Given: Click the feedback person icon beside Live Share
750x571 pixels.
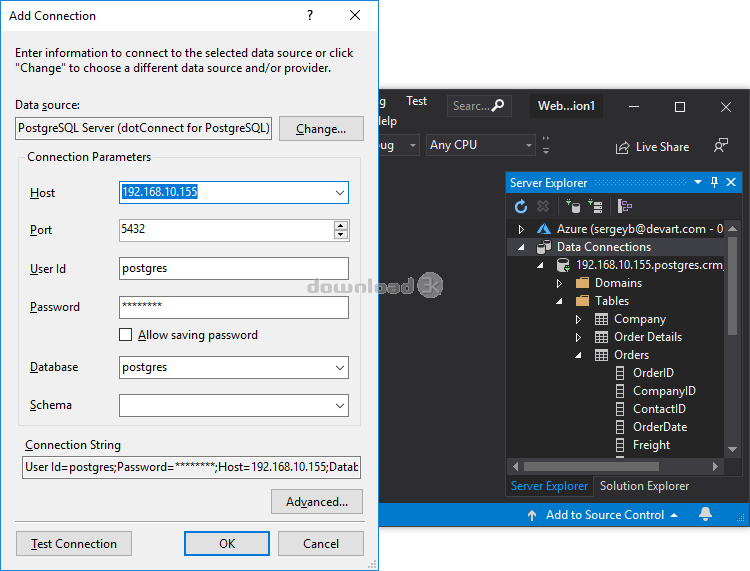Looking at the screenshot, I should (720, 146).
